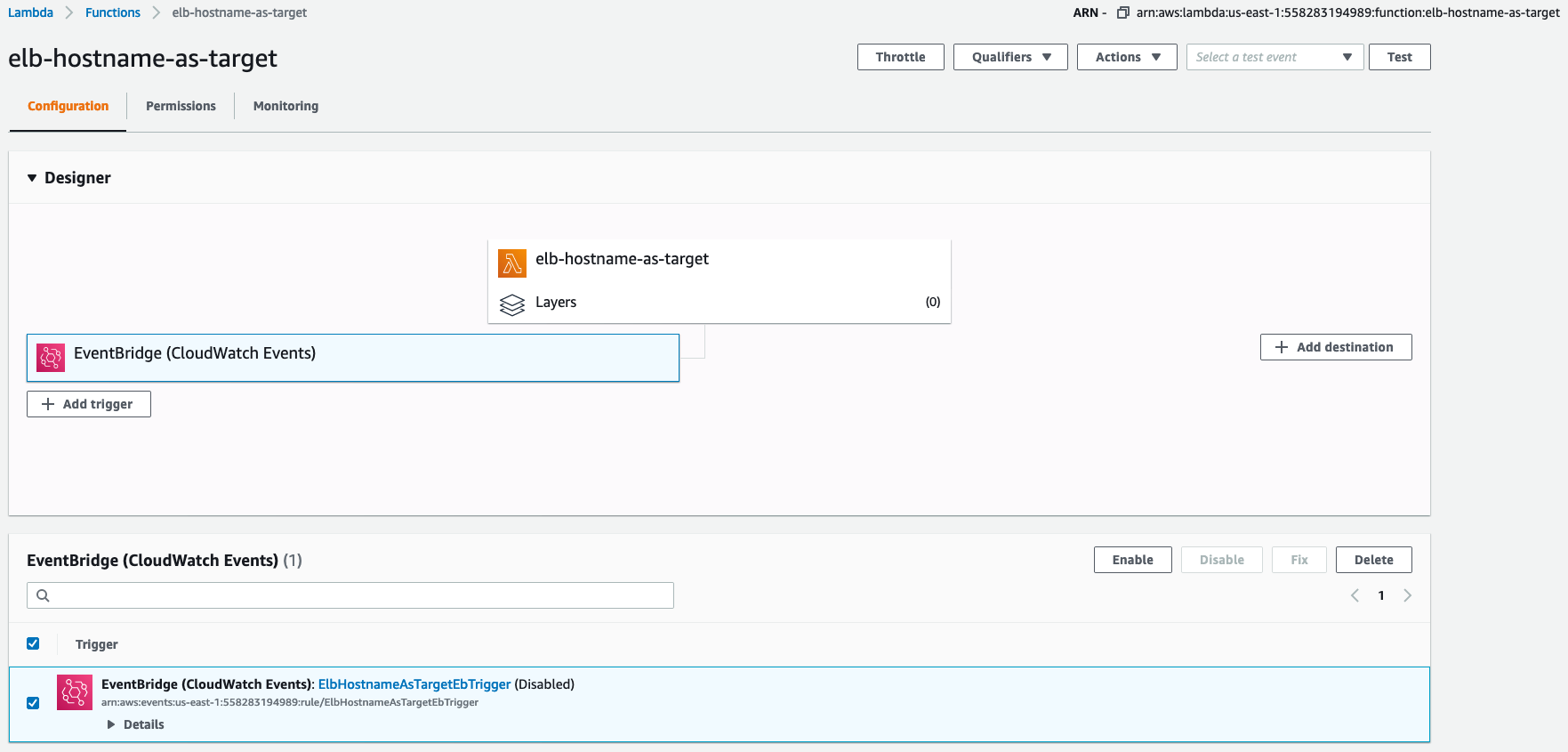Click the Throttle button
Image resolution: width=1568 pixels, height=752 pixels.
pyautogui.click(x=900, y=57)
